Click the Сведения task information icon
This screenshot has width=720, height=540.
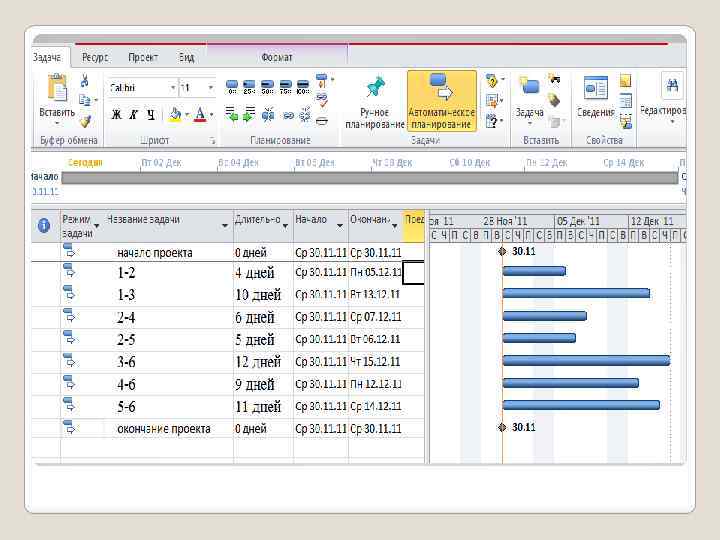tap(595, 90)
